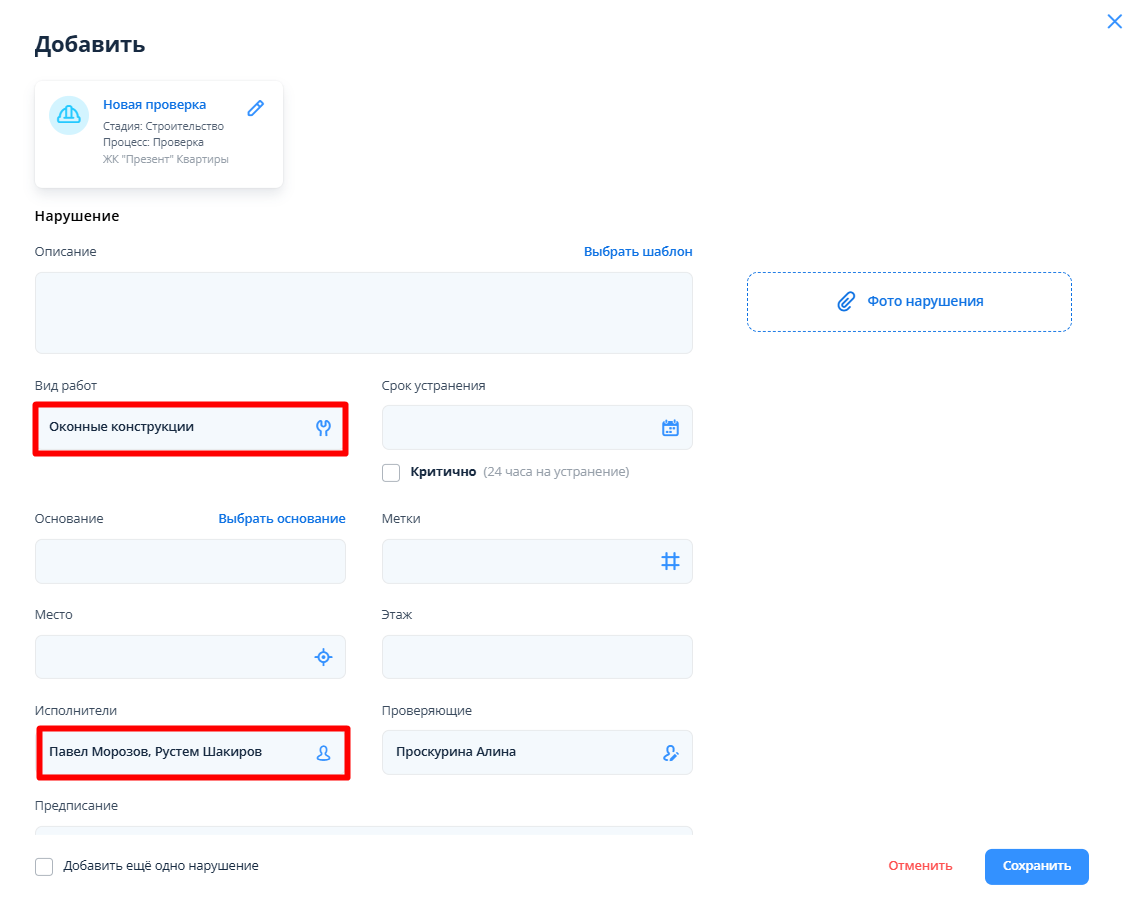Image resolution: width=1128 pixels, height=909 pixels.
Task: Click the paperclip icon for photo attachment
Action: click(x=846, y=301)
